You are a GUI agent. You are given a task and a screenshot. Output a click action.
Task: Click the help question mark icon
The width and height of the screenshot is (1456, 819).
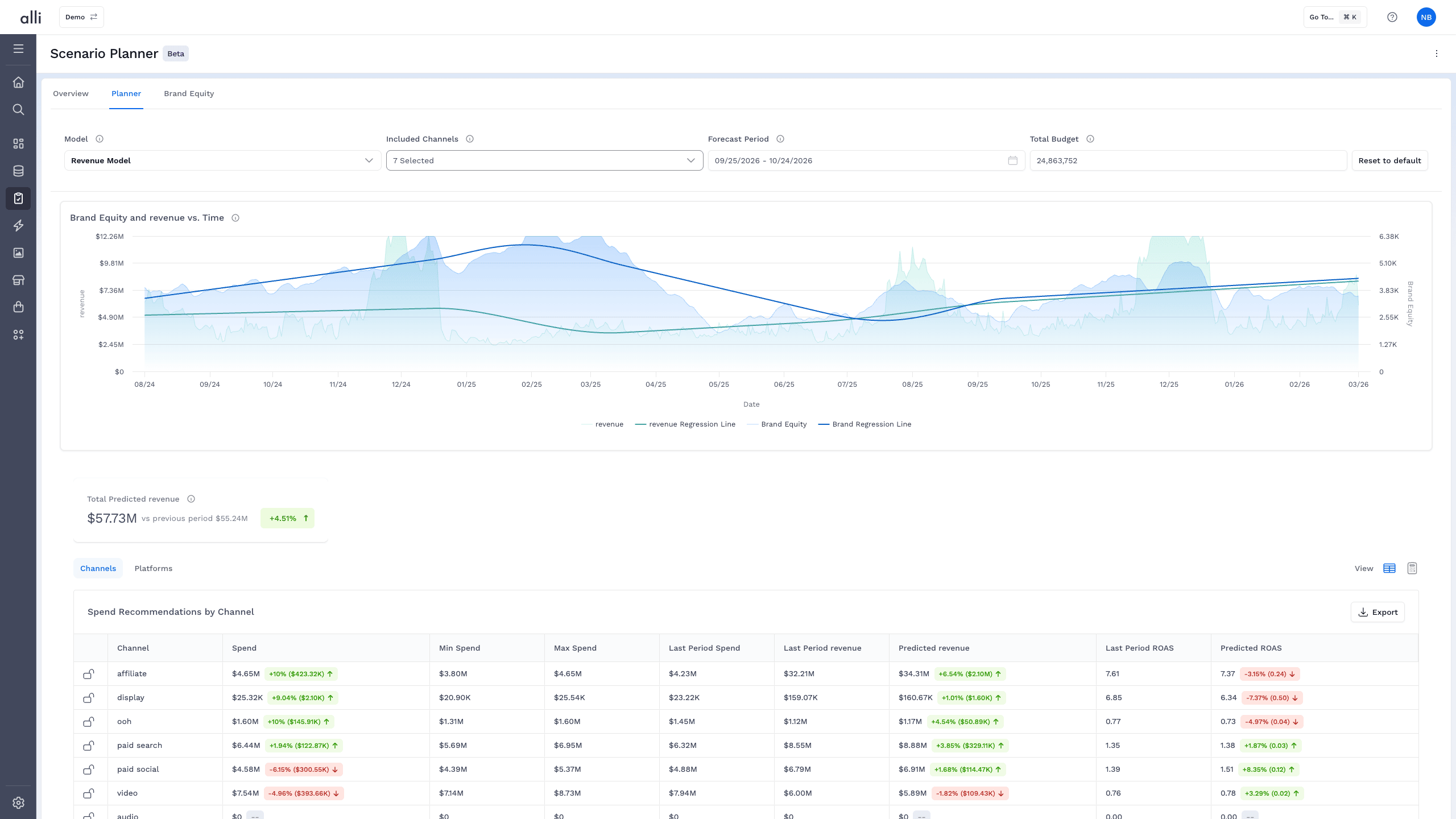(1392, 17)
